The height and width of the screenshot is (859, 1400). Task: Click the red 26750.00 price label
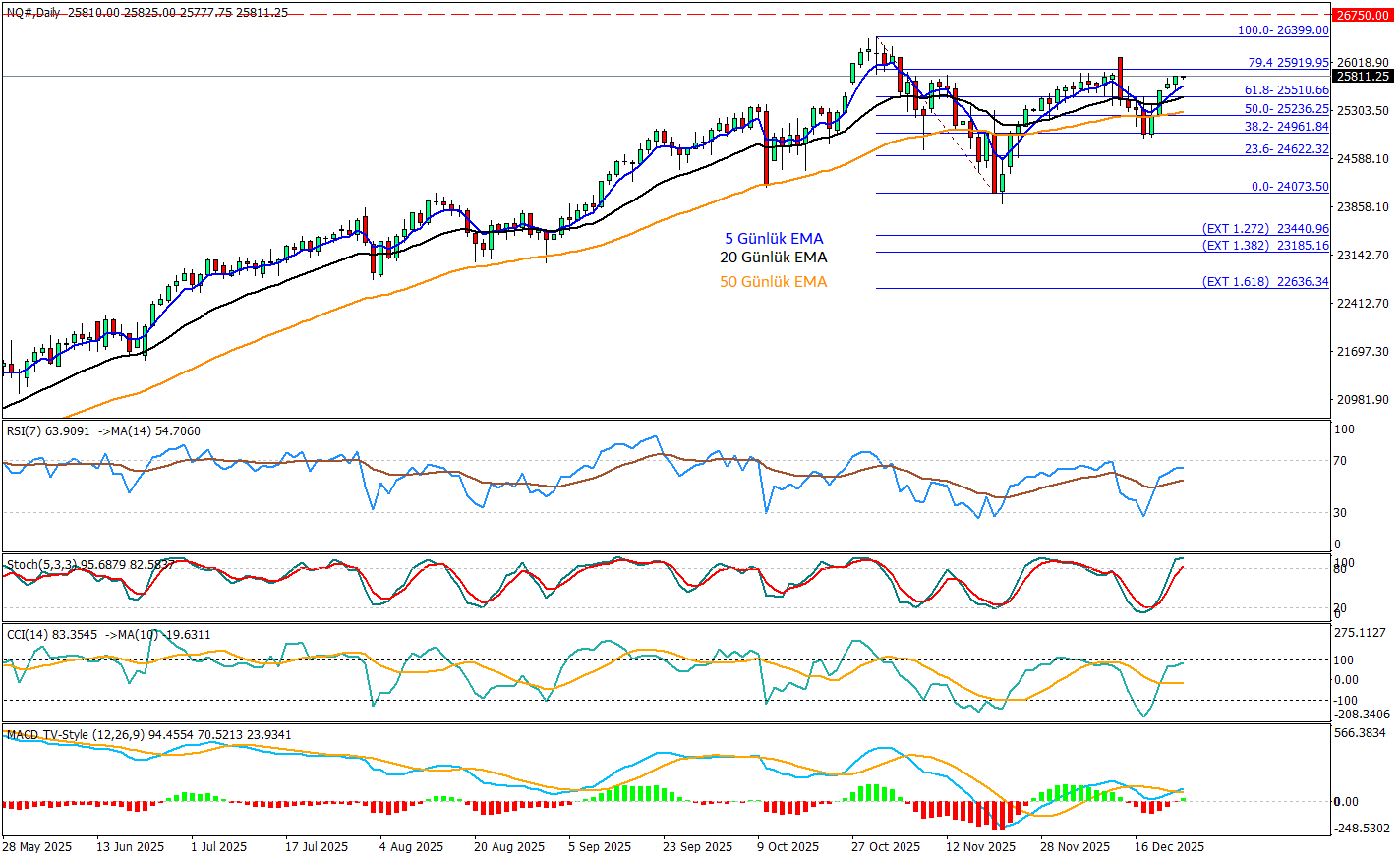[1361, 15]
